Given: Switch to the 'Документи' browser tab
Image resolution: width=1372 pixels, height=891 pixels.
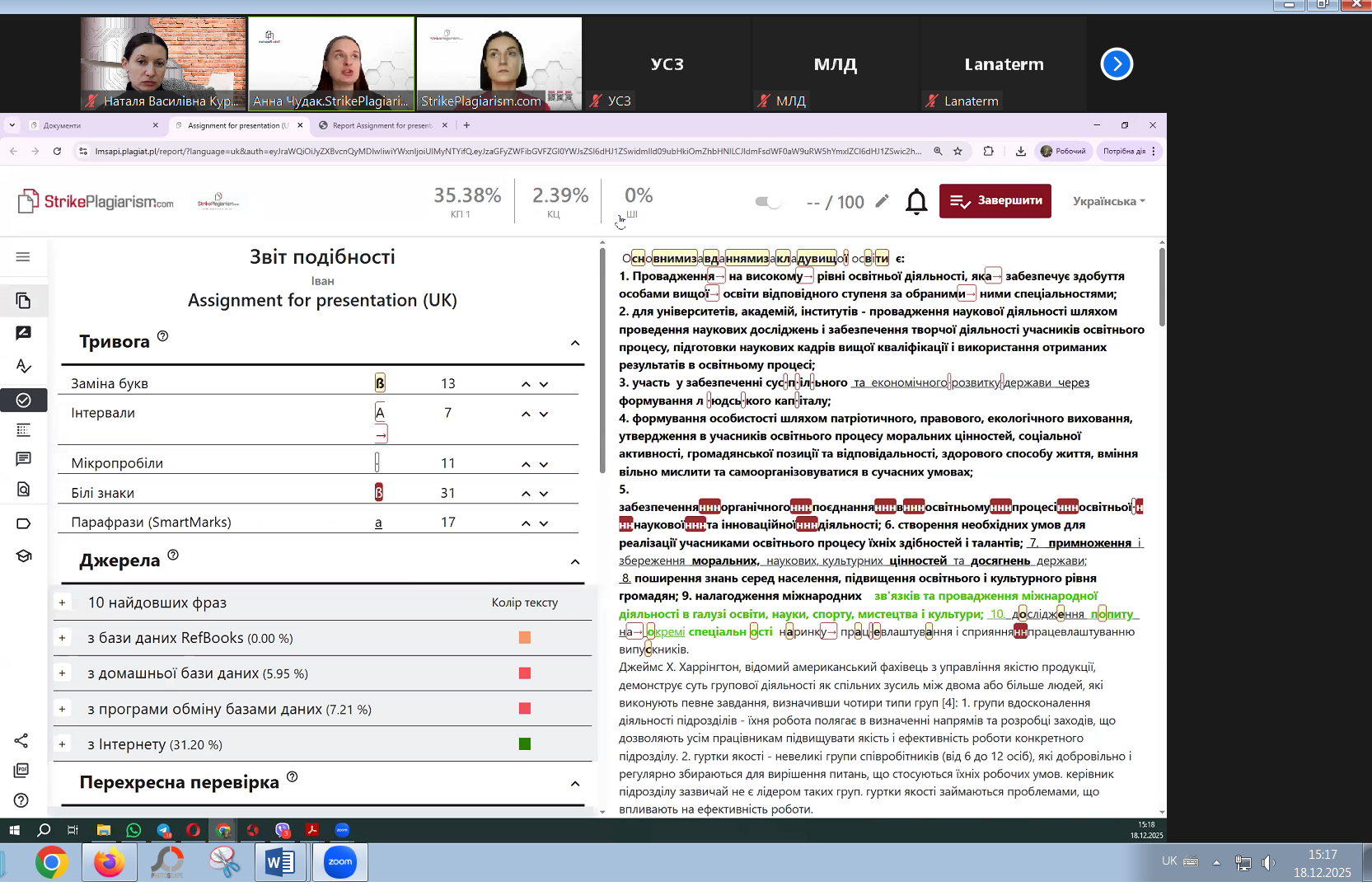Looking at the screenshot, I should [x=92, y=125].
